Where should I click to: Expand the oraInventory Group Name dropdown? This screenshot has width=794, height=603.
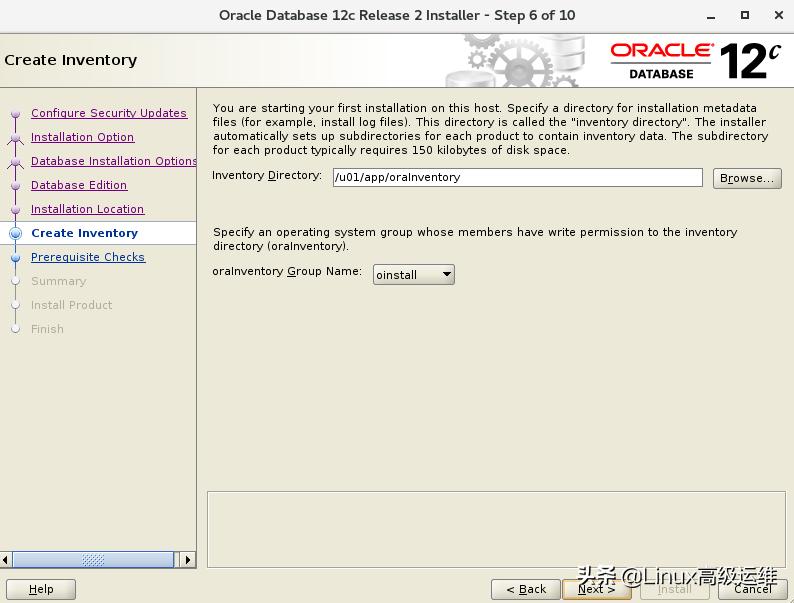point(414,274)
